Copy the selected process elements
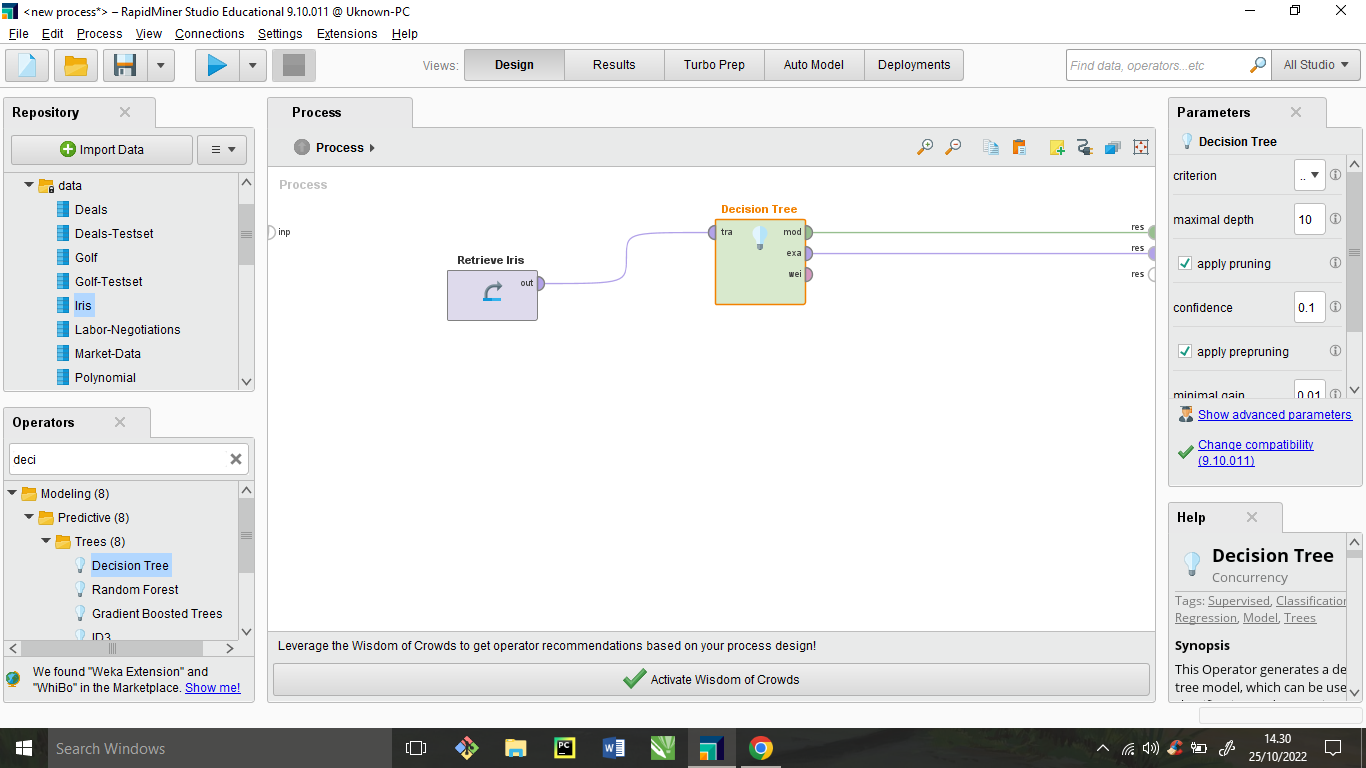The image size is (1366, 768). point(990,147)
